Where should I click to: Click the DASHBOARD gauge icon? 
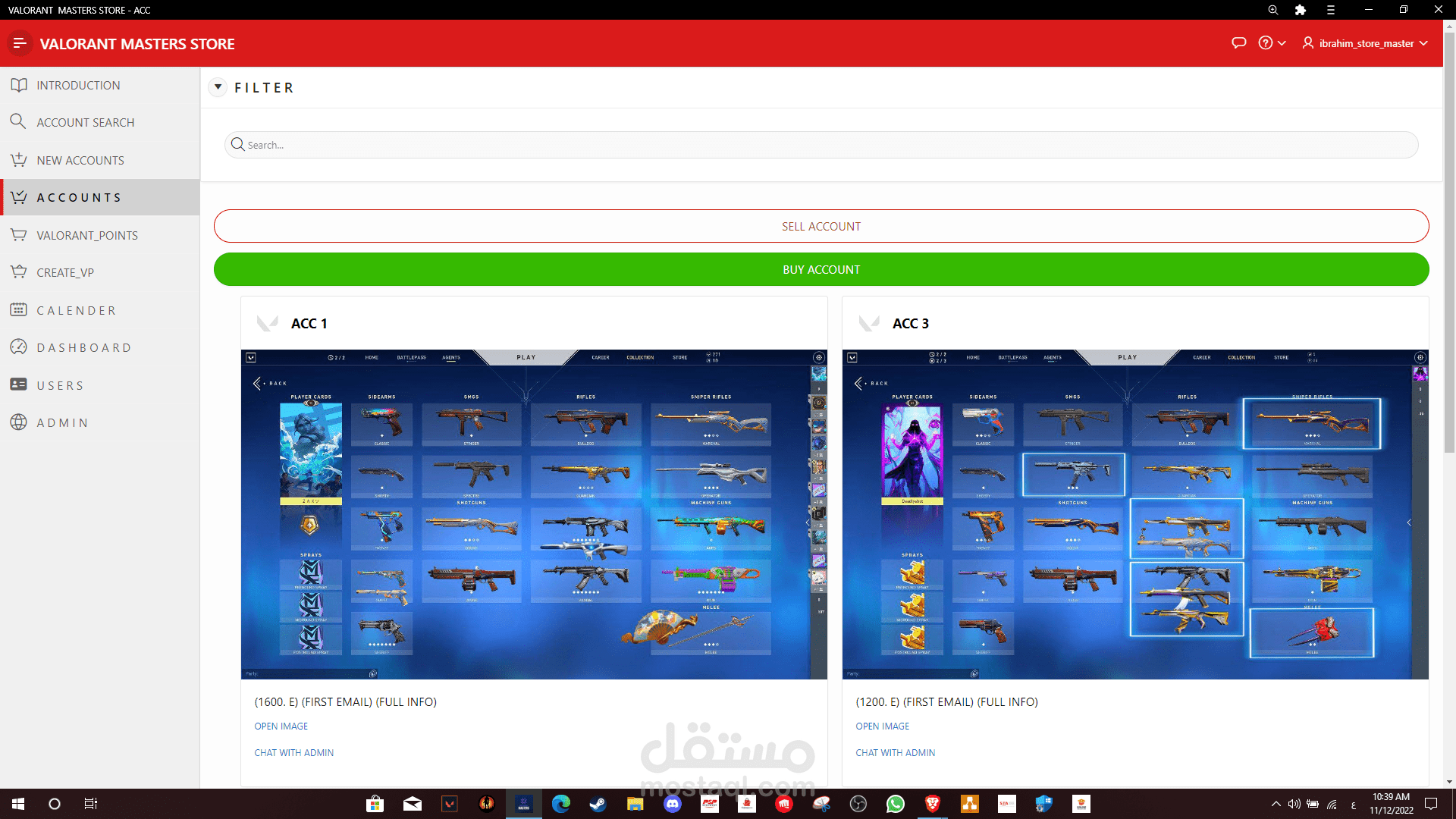pos(19,347)
